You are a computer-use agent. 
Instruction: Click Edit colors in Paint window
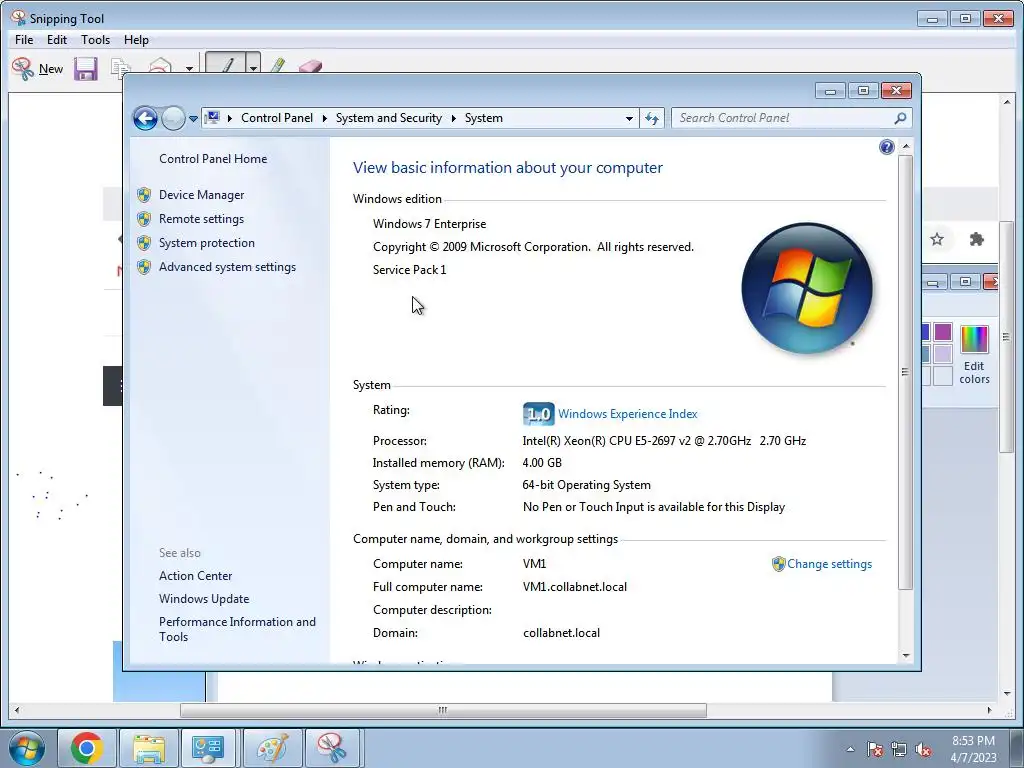(974, 355)
